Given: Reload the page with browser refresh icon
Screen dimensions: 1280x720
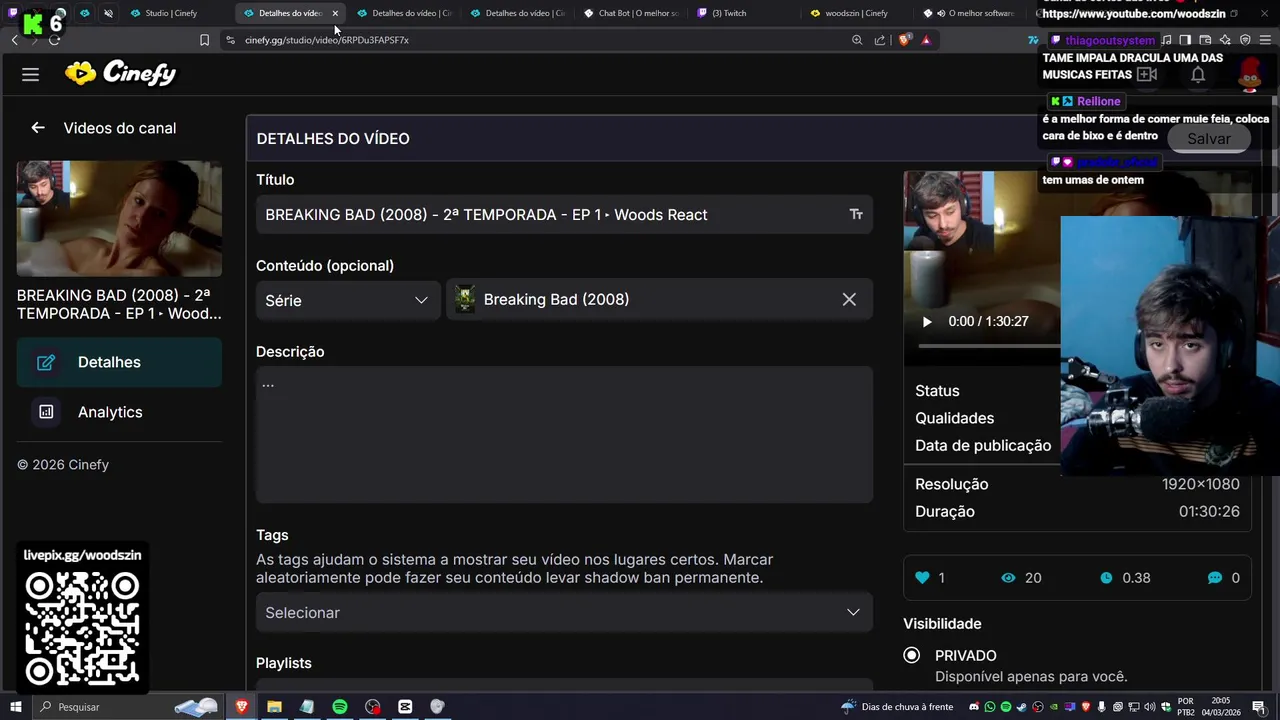Looking at the screenshot, I should click(x=54, y=40).
